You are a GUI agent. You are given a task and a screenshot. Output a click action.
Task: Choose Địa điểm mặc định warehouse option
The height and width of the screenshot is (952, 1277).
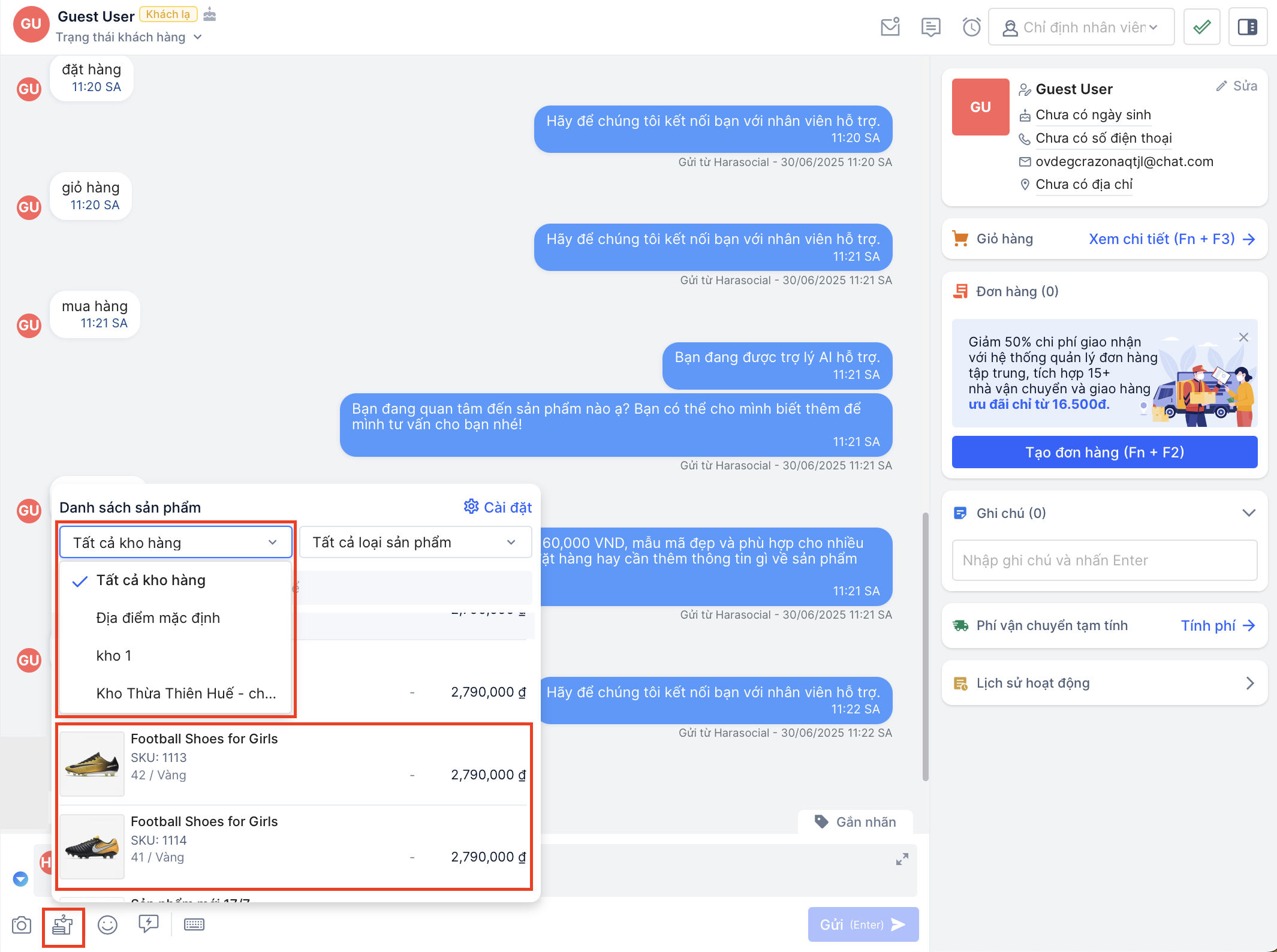tap(158, 618)
